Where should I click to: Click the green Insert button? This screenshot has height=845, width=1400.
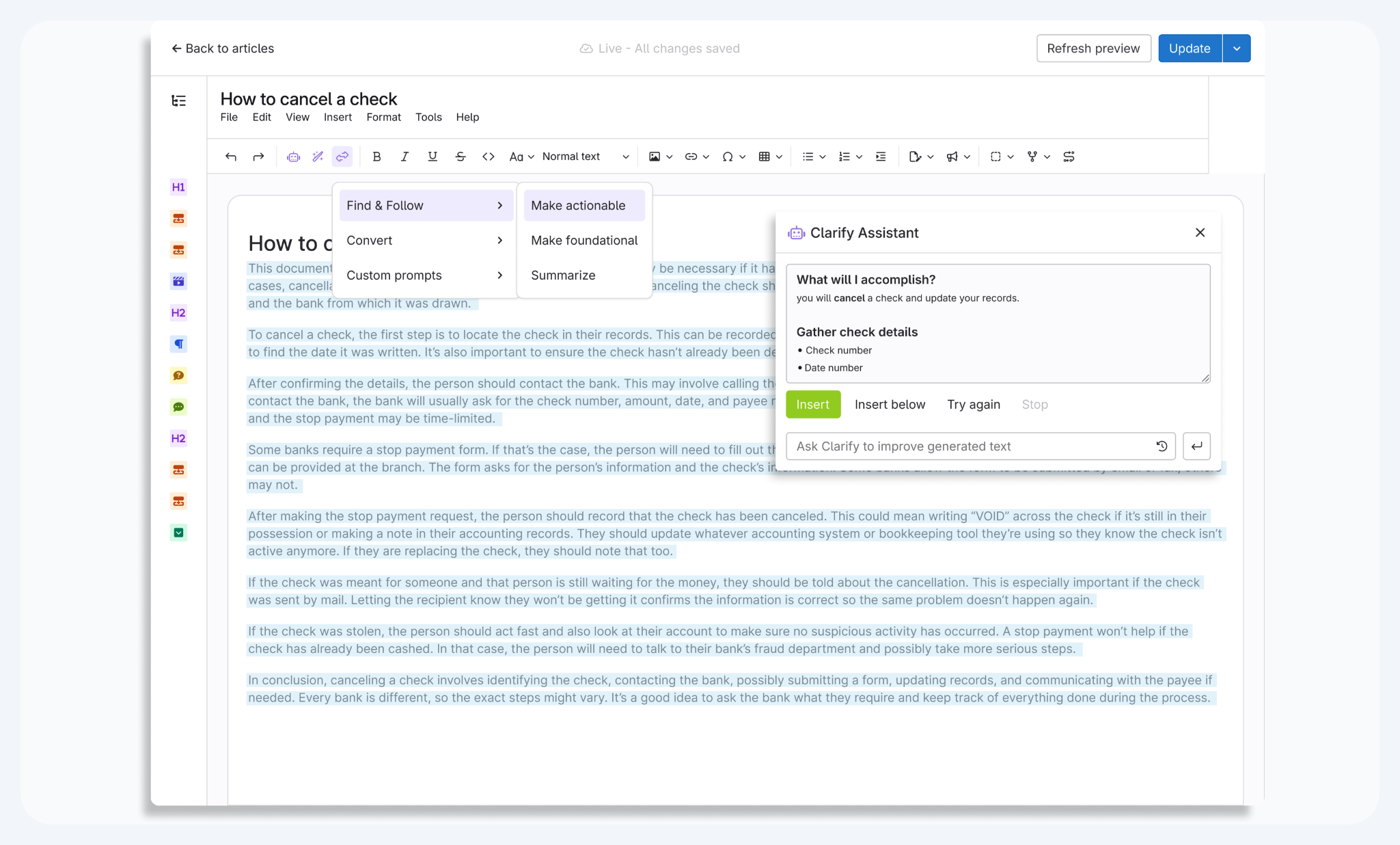point(812,405)
